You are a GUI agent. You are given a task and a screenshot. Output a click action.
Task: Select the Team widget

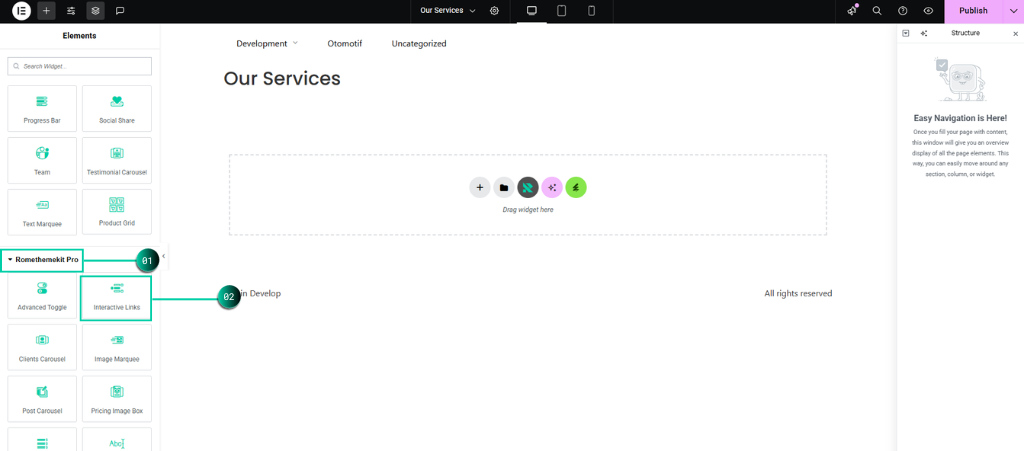42,160
